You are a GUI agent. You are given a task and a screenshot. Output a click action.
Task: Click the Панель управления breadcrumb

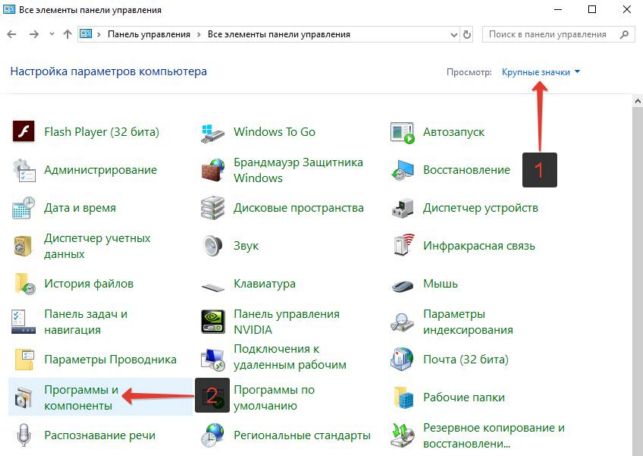click(x=149, y=34)
